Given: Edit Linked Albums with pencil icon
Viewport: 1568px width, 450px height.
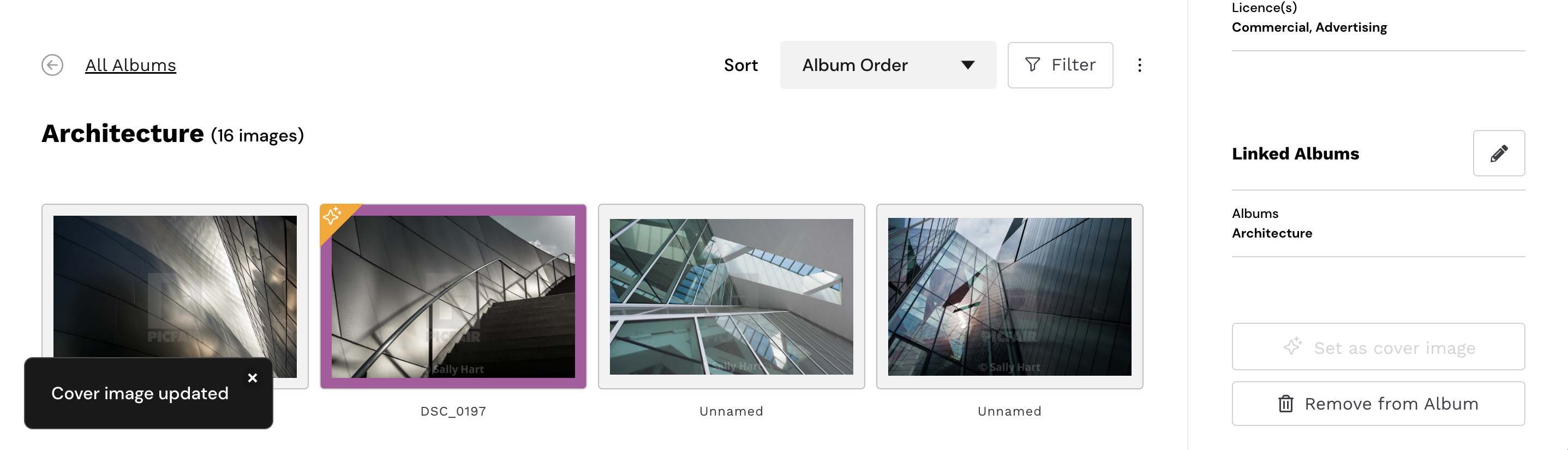Looking at the screenshot, I should tap(1499, 153).
